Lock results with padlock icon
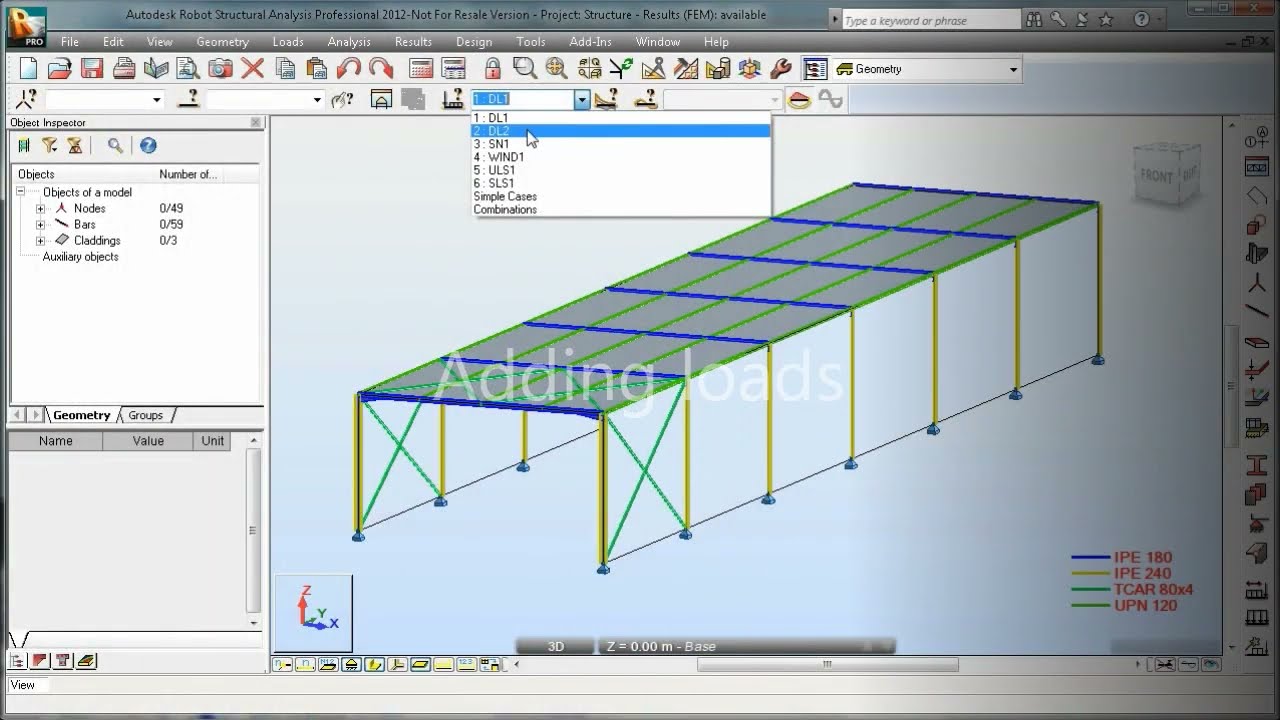 [492, 69]
